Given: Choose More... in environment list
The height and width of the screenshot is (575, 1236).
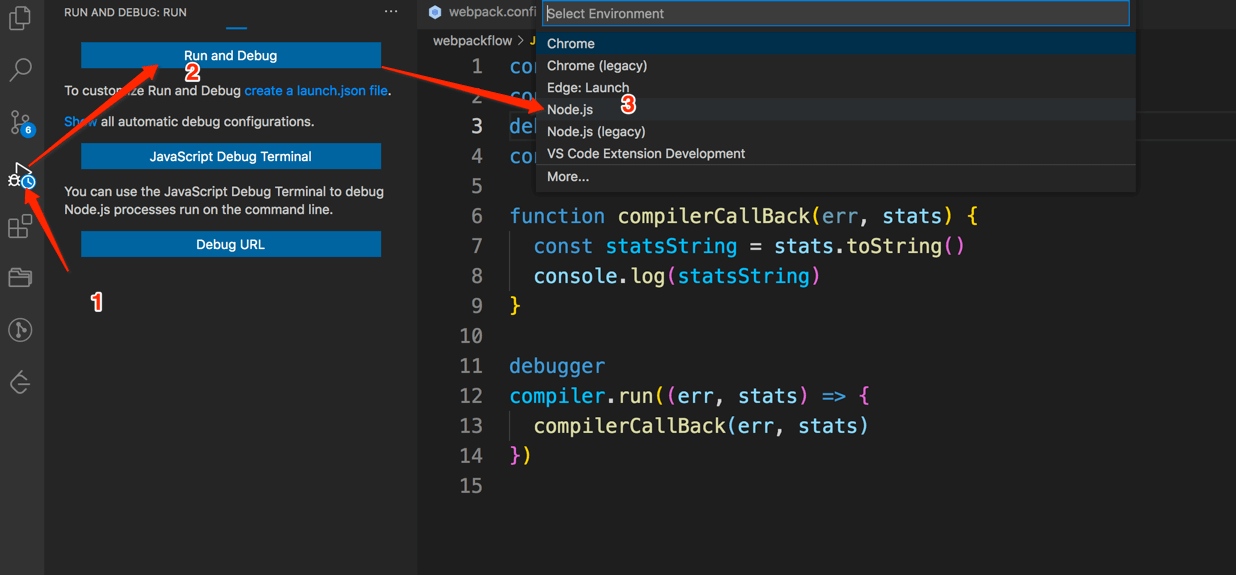Looking at the screenshot, I should pos(568,177).
